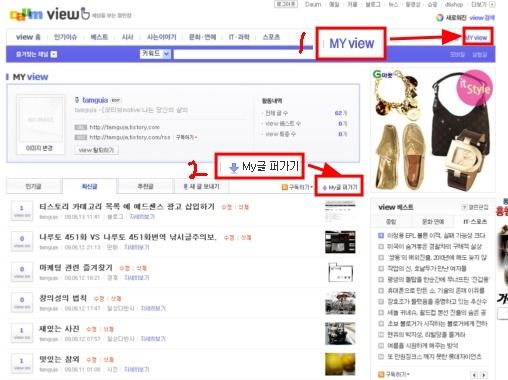Screen dimensions: 508x380
Task: Click the RSS icon beside 구독하기 above the post list
Action: pyautogui.click(x=285, y=187)
